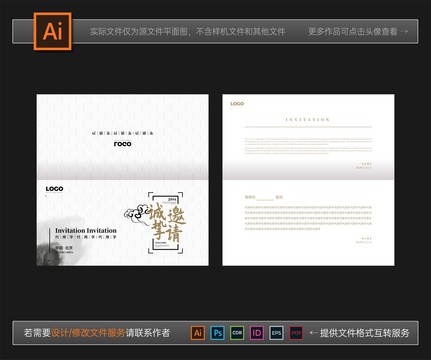Click the black LOGO on cover
The image size is (431, 360).
click(x=54, y=189)
